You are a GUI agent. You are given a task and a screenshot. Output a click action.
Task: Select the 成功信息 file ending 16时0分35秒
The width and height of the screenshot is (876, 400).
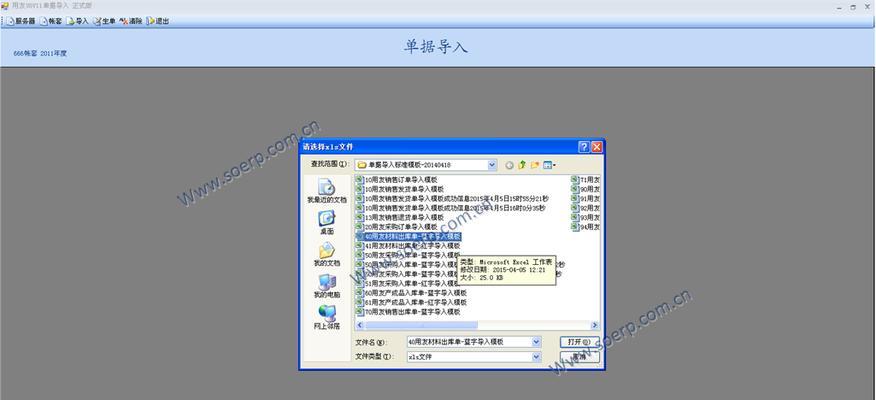pyautogui.click(x=451, y=208)
